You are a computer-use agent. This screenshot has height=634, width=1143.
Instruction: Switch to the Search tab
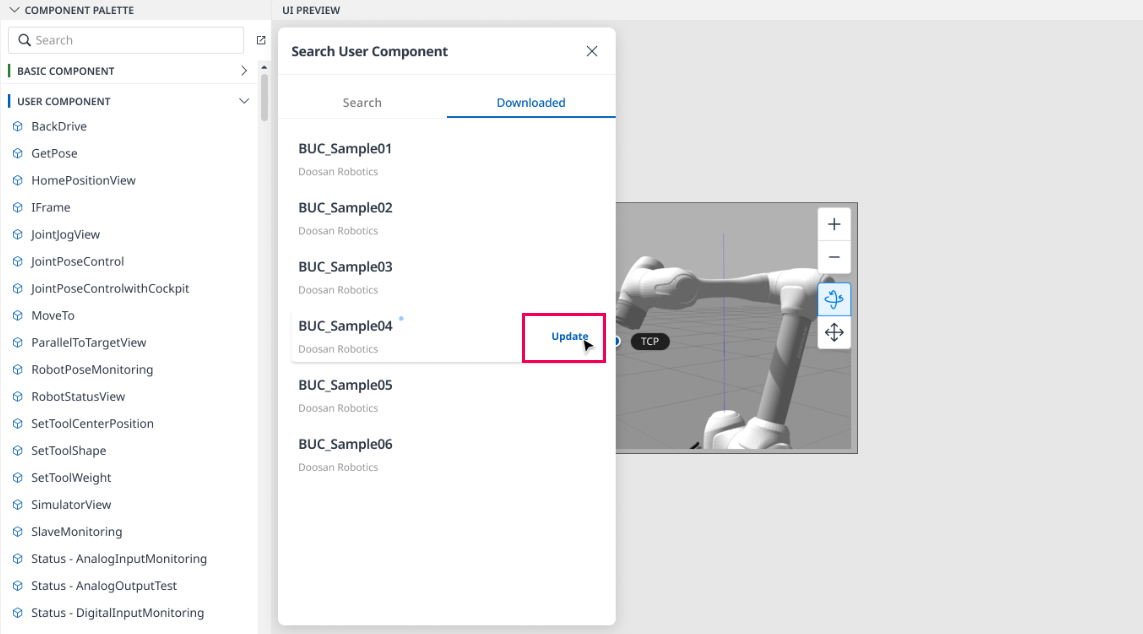tap(362, 103)
